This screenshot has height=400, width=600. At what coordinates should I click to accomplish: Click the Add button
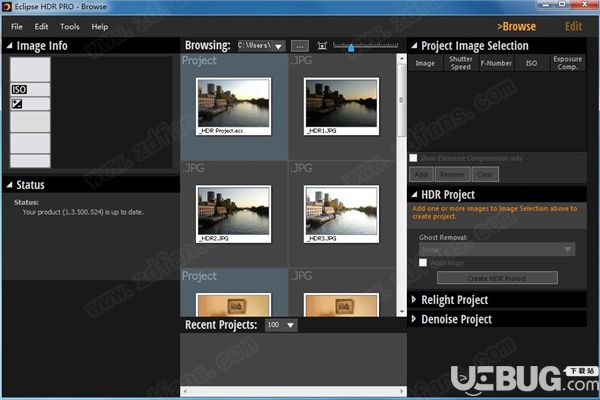pos(421,175)
